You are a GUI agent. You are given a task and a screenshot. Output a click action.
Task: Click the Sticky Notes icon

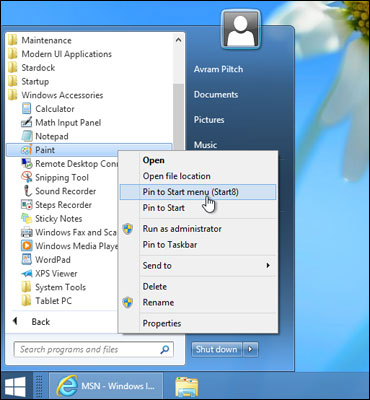(26, 219)
